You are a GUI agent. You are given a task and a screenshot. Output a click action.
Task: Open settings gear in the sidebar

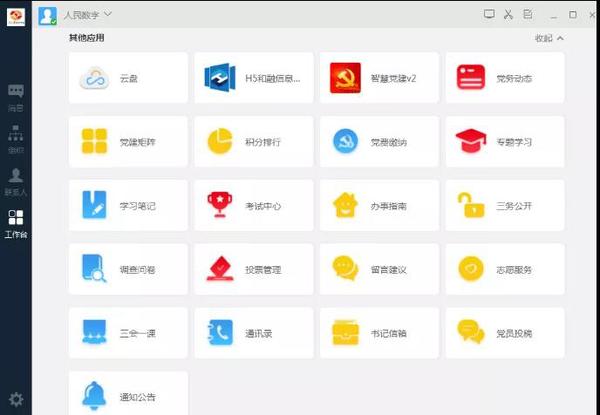pos(15,399)
